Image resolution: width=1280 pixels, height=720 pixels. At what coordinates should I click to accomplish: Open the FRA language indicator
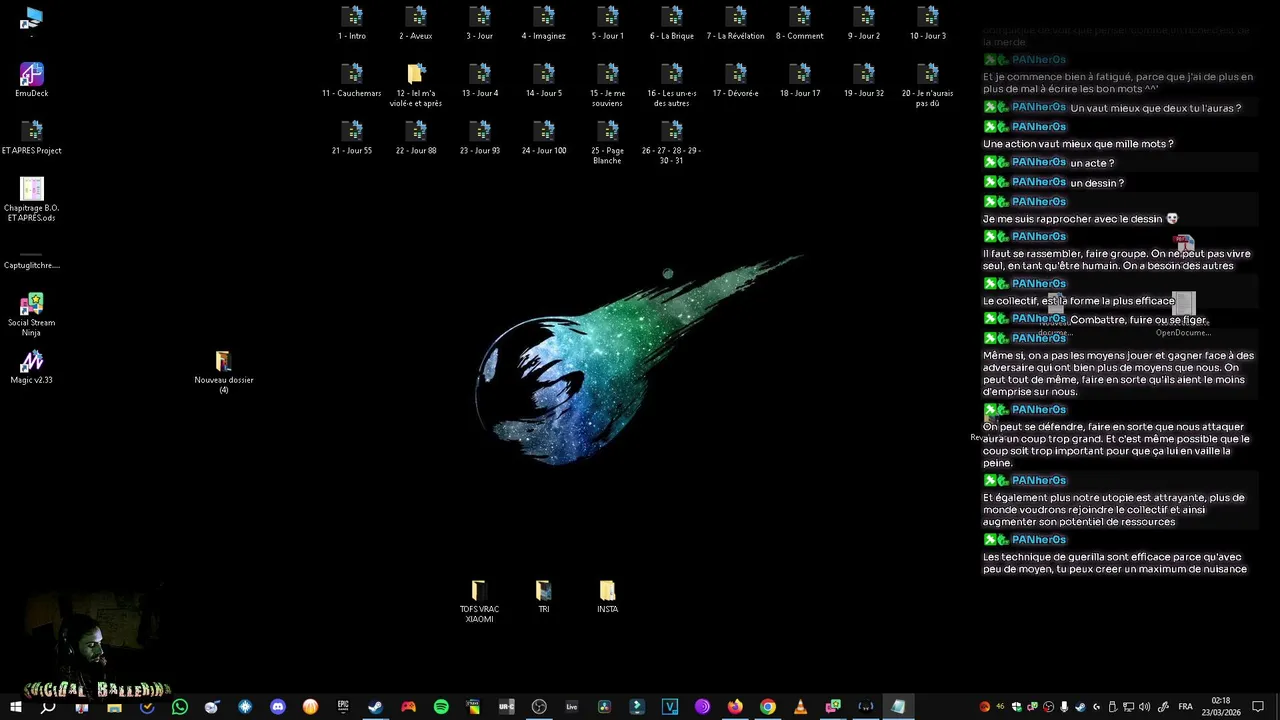[x=1185, y=707]
